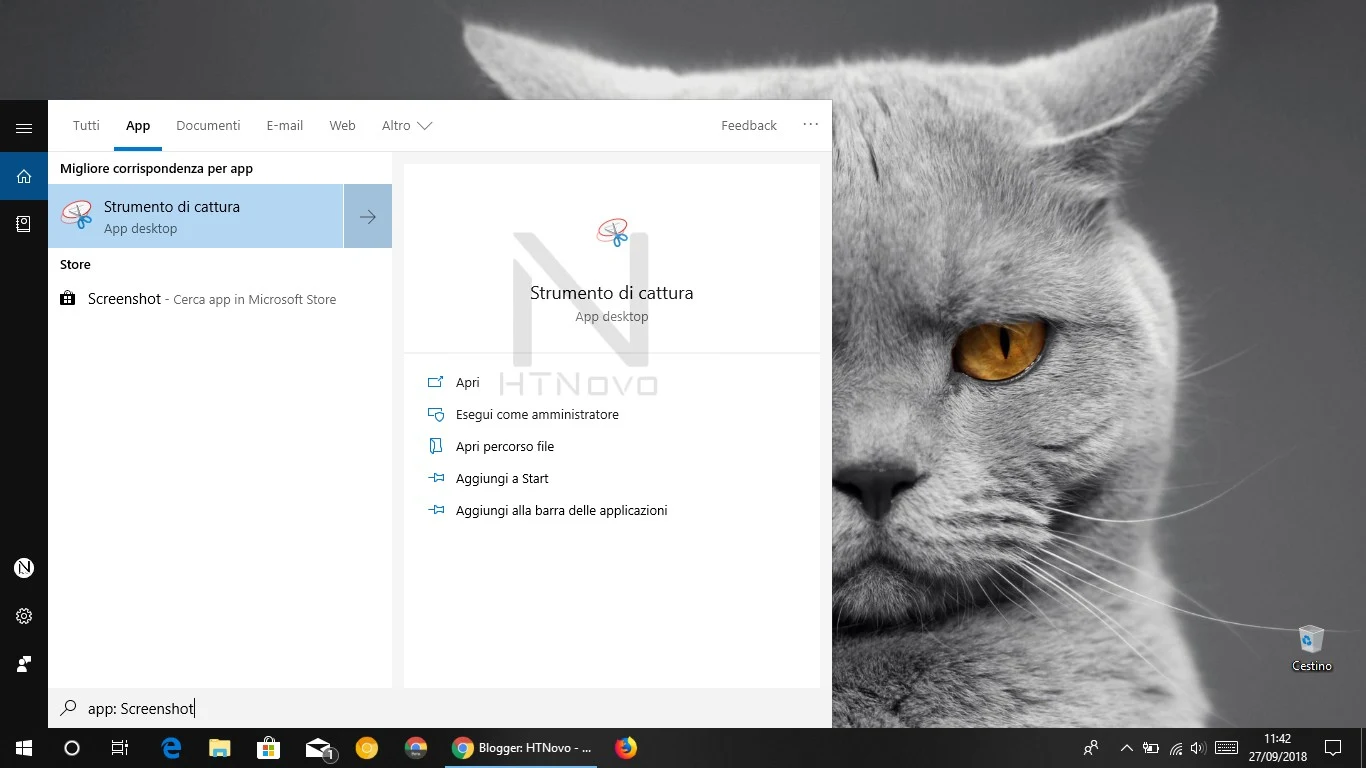Image resolution: width=1366 pixels, height=768 pixels.
Task: Open the Mail app on taskbar
Action: click(x=319, y=748)
